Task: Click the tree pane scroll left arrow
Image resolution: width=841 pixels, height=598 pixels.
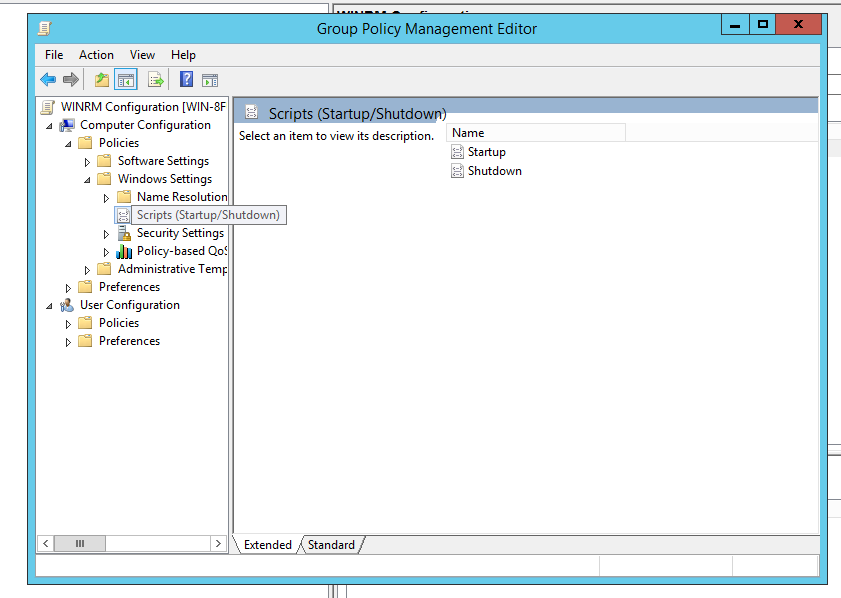Action: tap(46, 544)
